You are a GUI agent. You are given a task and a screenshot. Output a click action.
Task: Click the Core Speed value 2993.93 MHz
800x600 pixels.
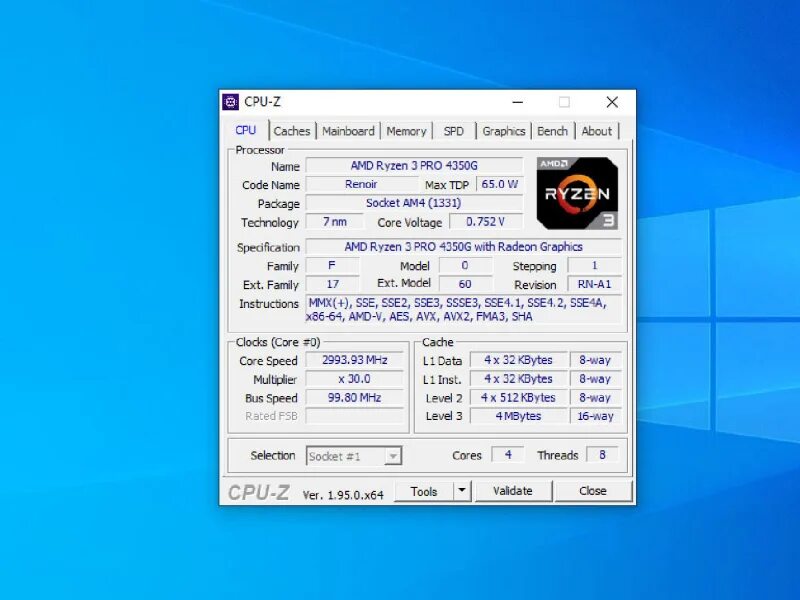tap(355, 360)
